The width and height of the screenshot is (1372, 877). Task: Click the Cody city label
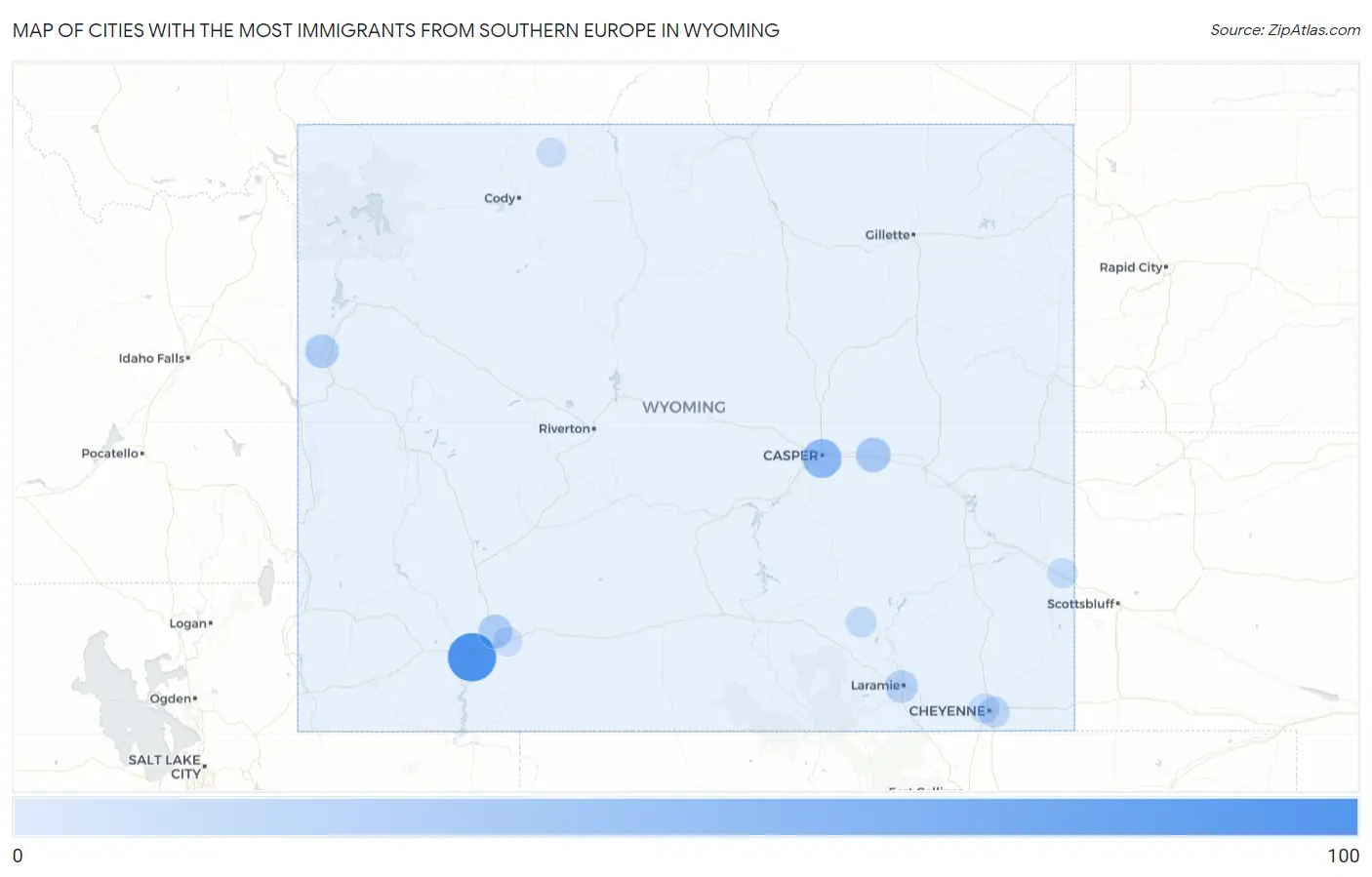point(500,198)
